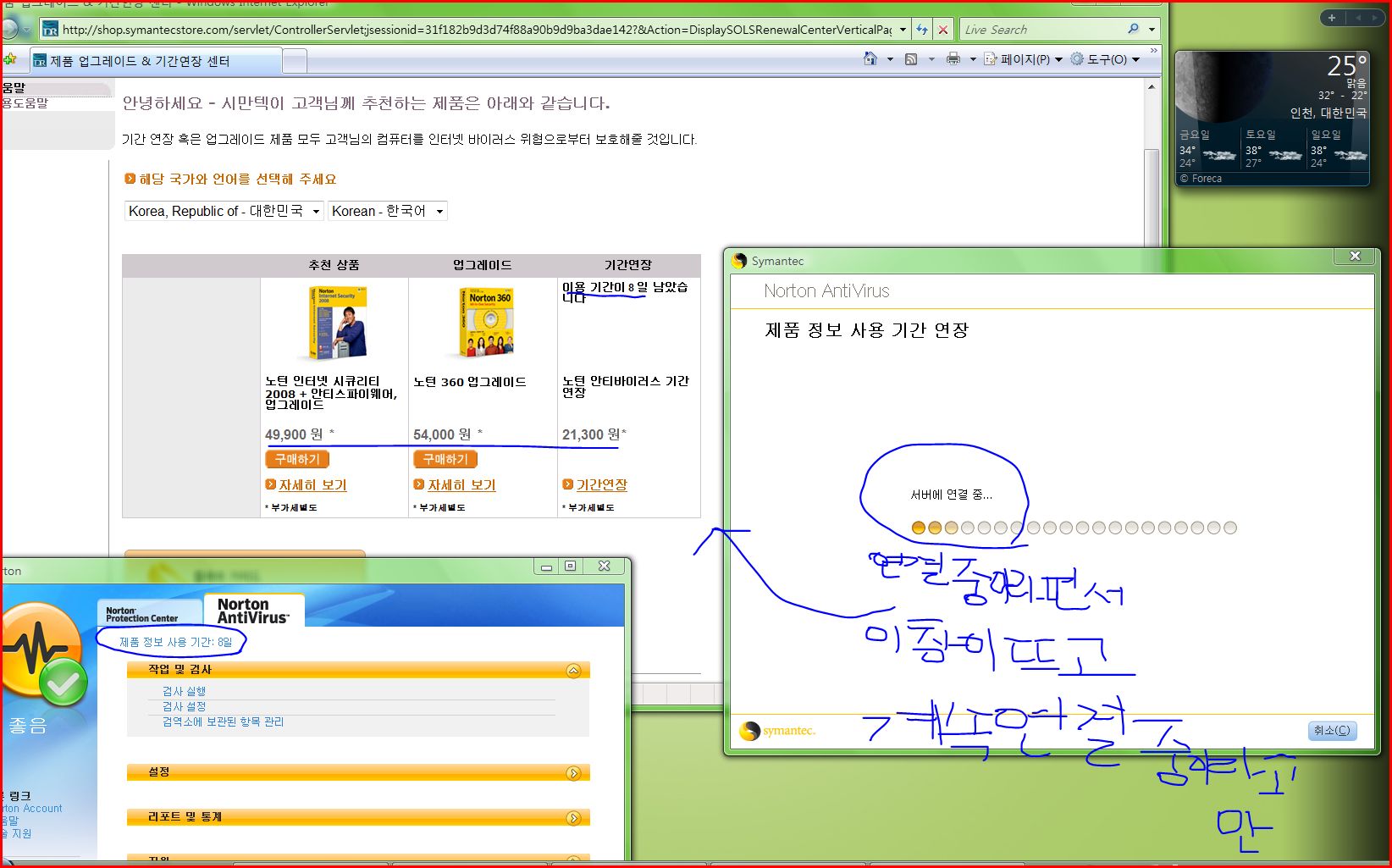Expand the 리포트 및 통계 section
The width and height of the screenshot is (1392, 868).
coord(573,818)
